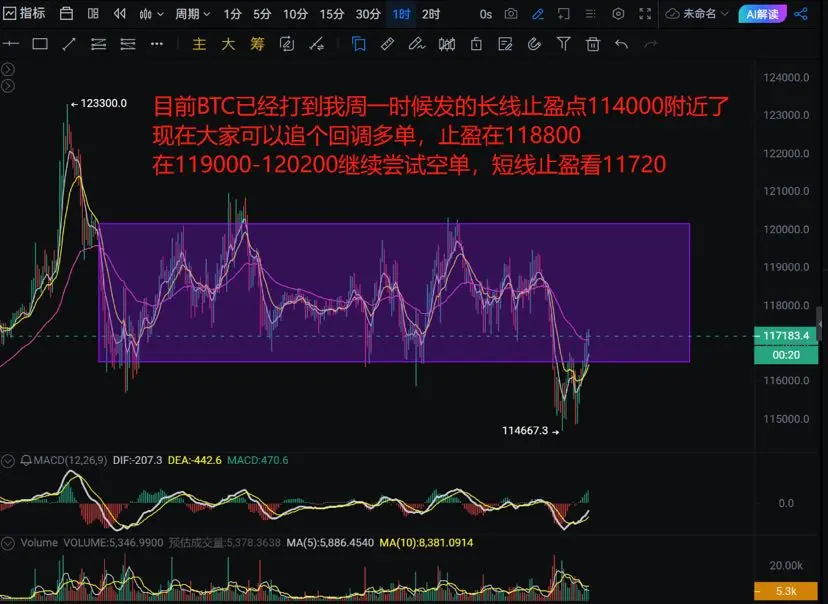
Task: Switch to the 30分 timeframe
Action: [x=368, y=14]
